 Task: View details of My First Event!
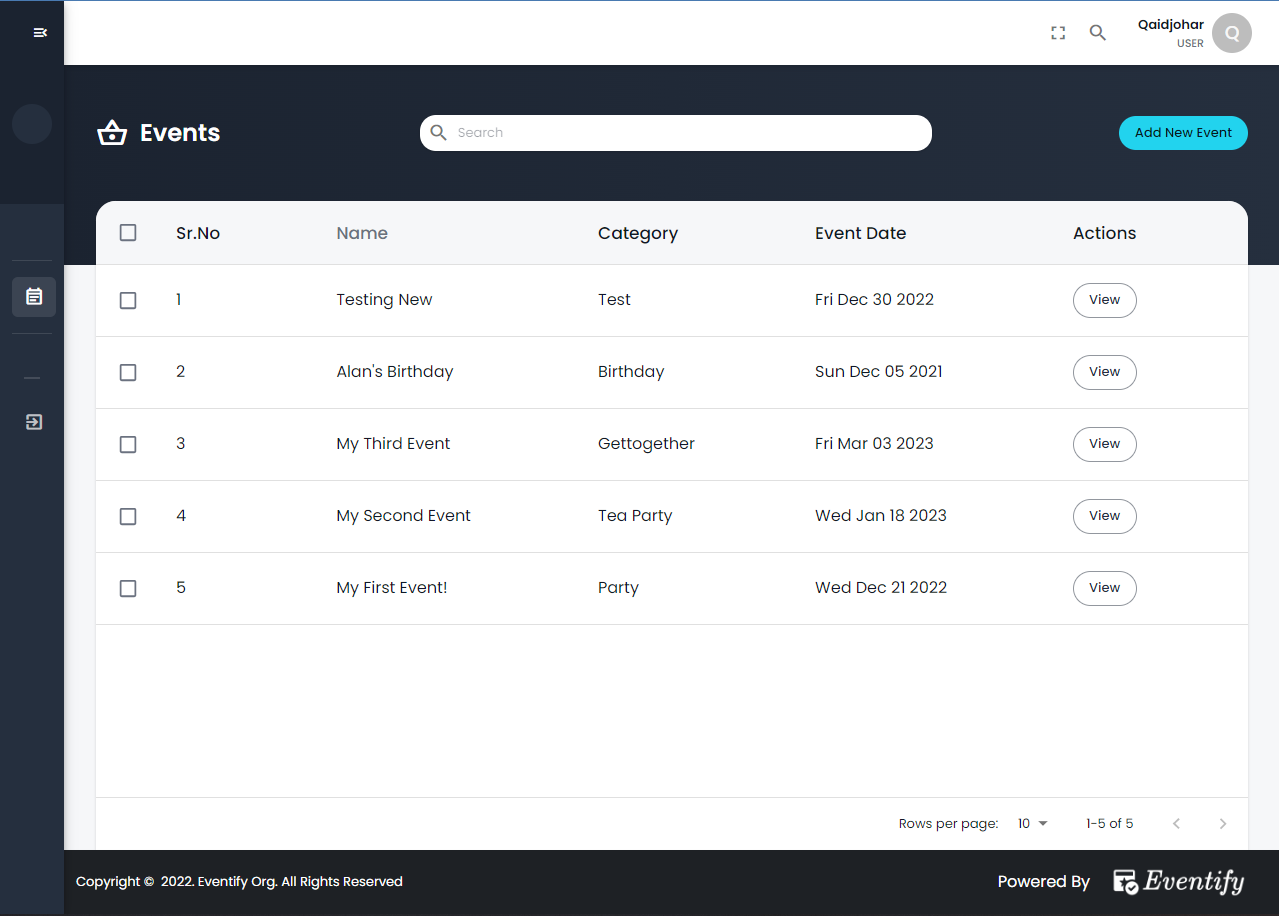tap(1104, 588)
